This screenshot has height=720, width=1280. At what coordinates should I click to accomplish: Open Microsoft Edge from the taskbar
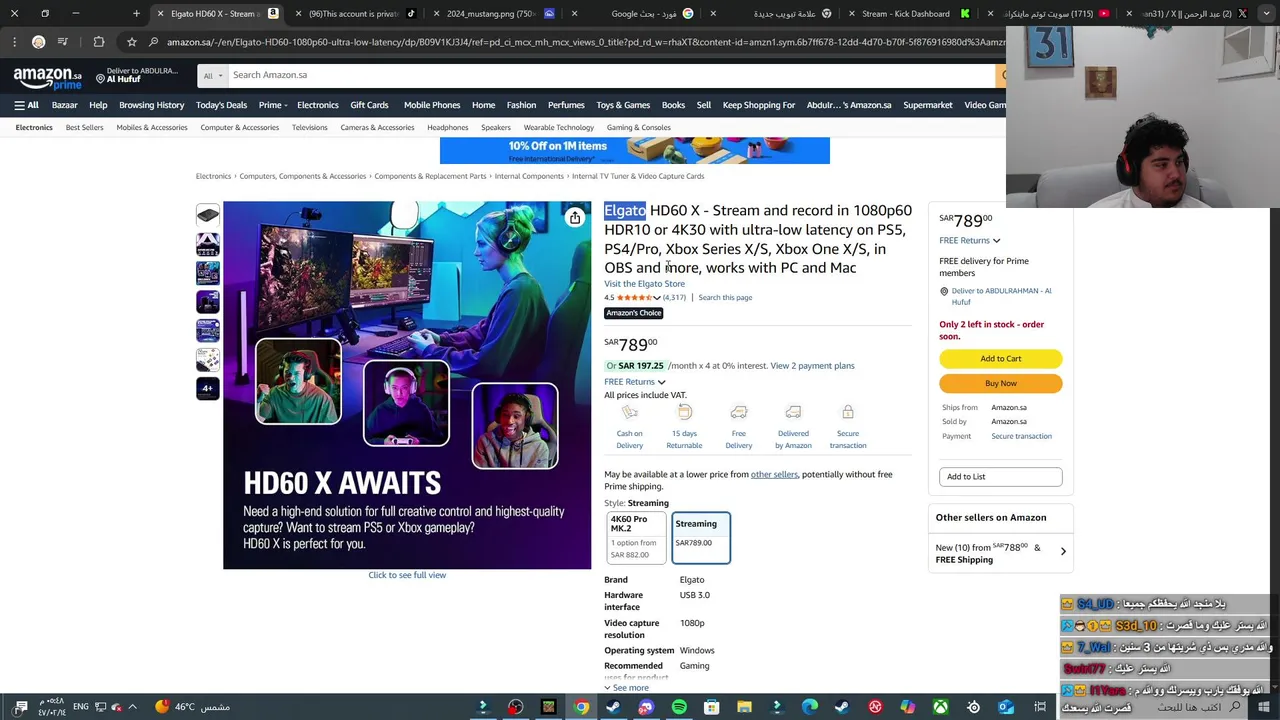(810, 707)
